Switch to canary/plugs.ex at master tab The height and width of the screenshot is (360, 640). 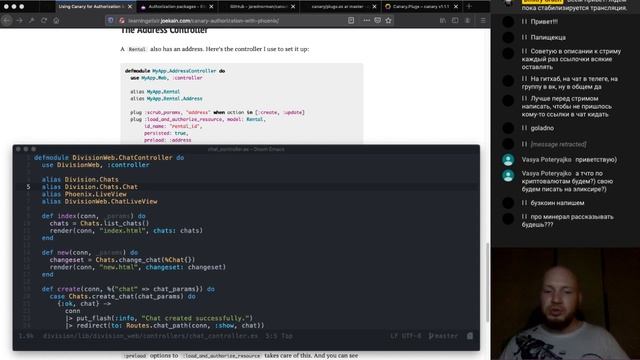click(340, 7)
